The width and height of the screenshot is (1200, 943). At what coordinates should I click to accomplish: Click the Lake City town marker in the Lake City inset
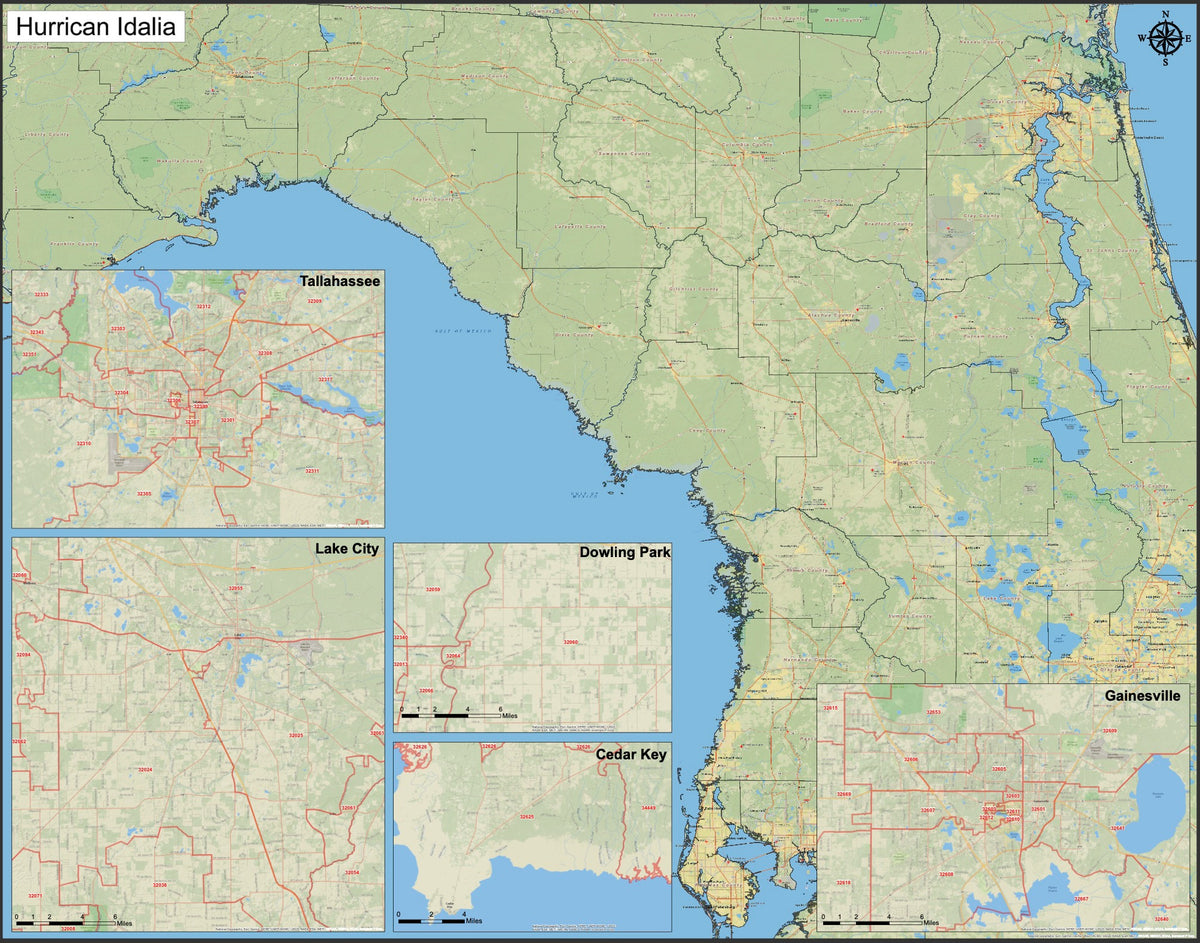(x=237, y=634)
